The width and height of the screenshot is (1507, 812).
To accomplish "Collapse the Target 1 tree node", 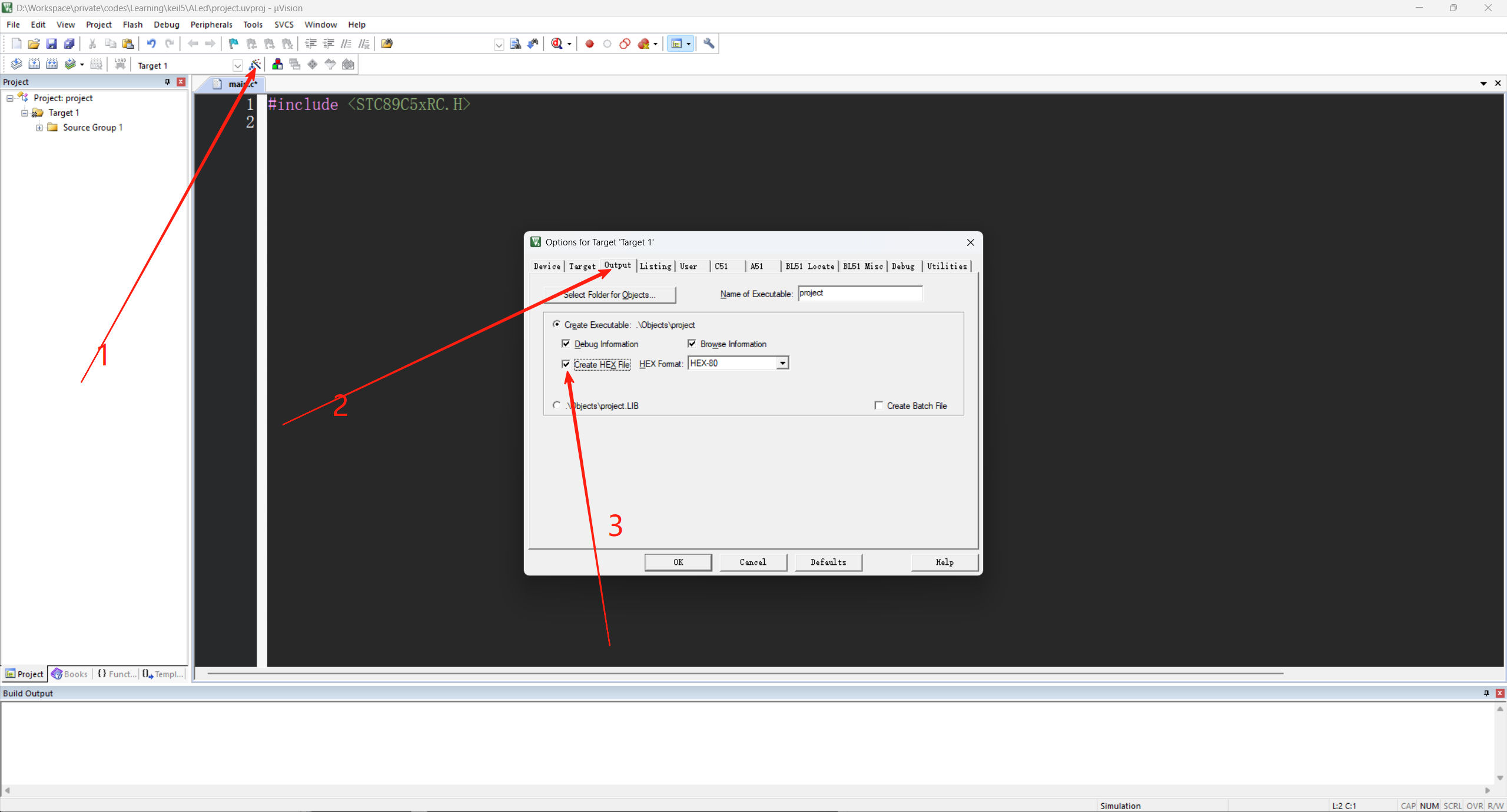I will click(x=25, y=113).
